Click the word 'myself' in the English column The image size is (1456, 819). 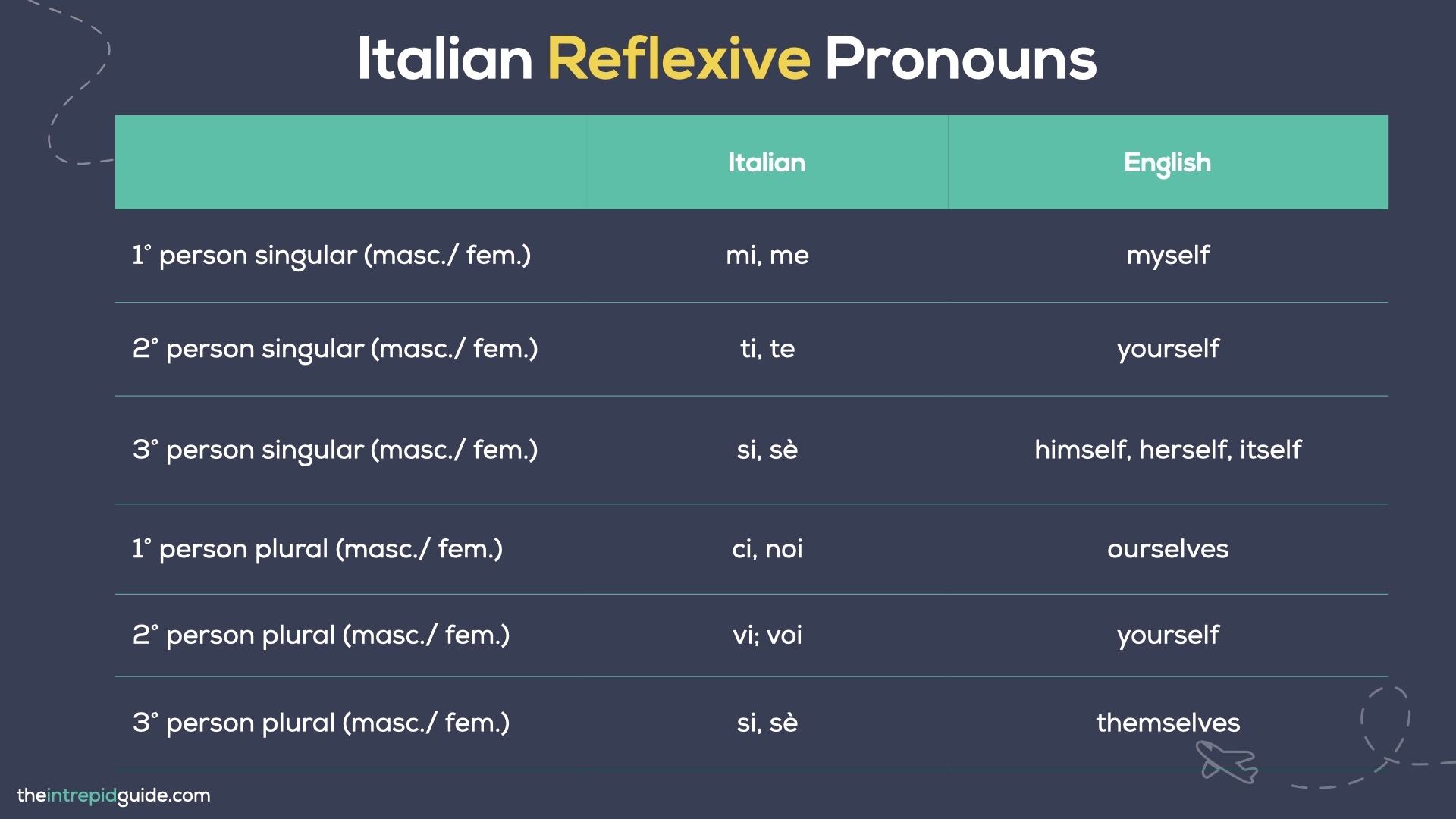coord(1168,256)
